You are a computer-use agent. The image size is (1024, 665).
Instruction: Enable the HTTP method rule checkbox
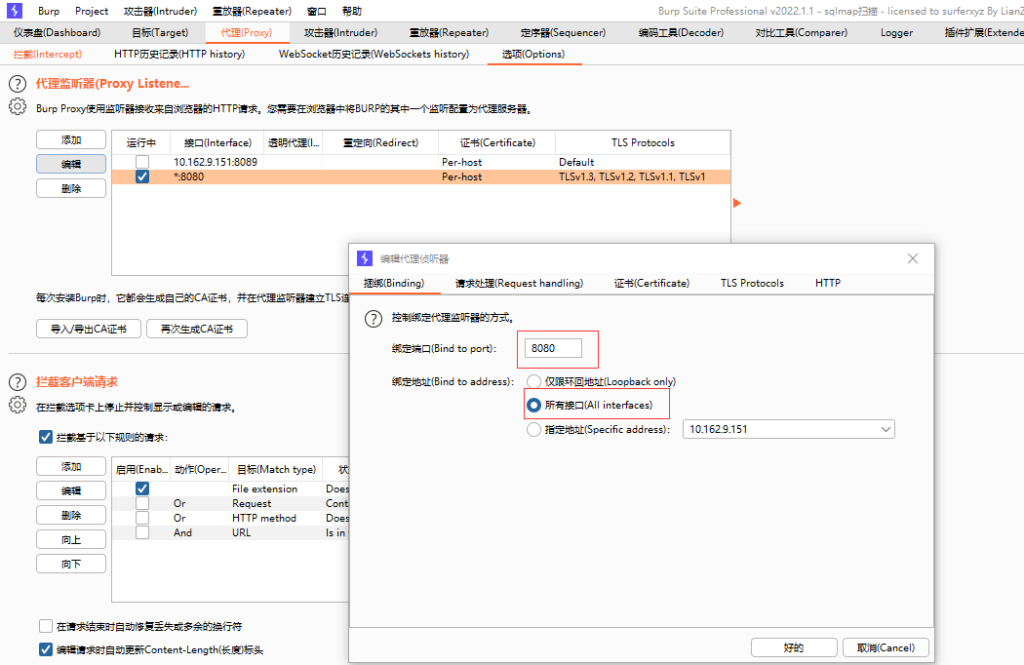point(142,518)
